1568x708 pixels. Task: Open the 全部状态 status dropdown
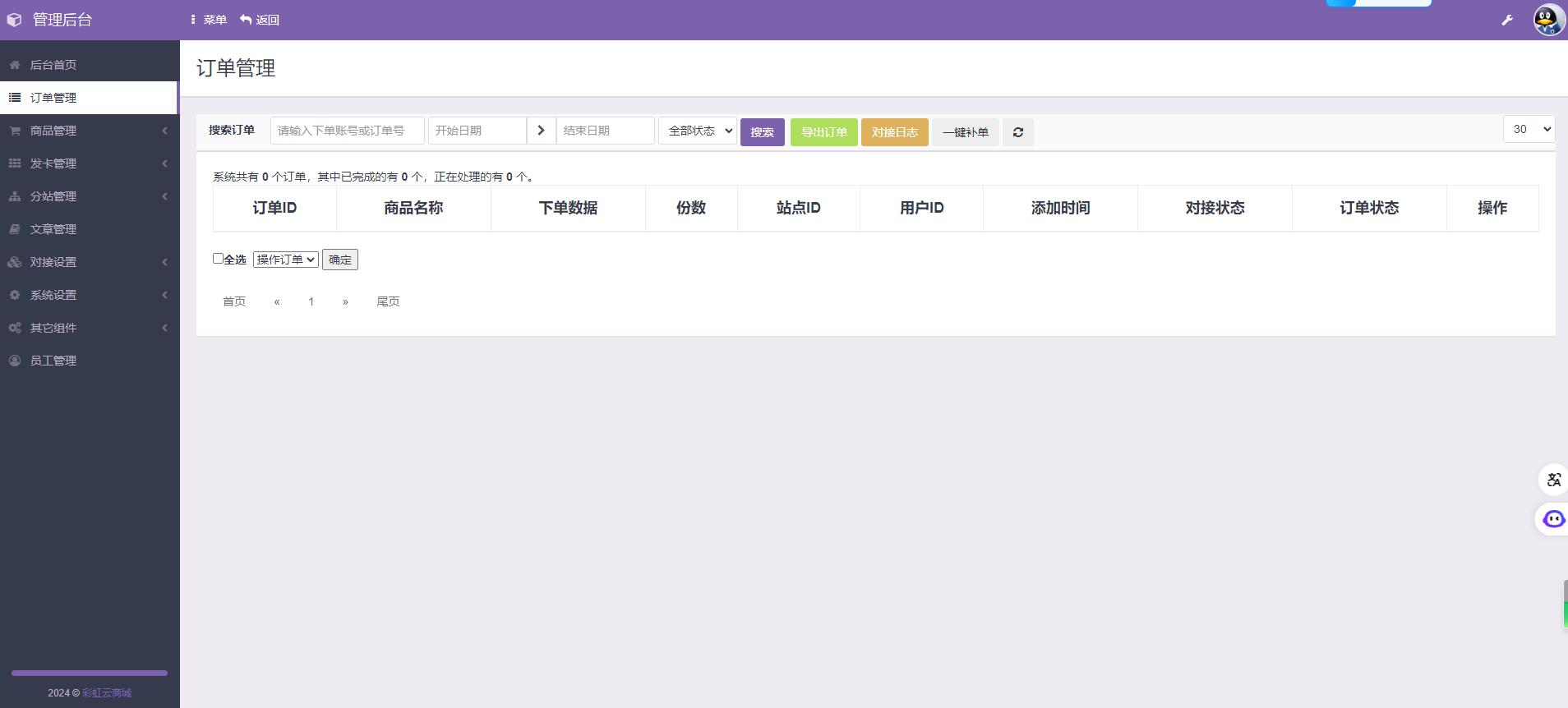pyautogui.click(x=697, y=131)
